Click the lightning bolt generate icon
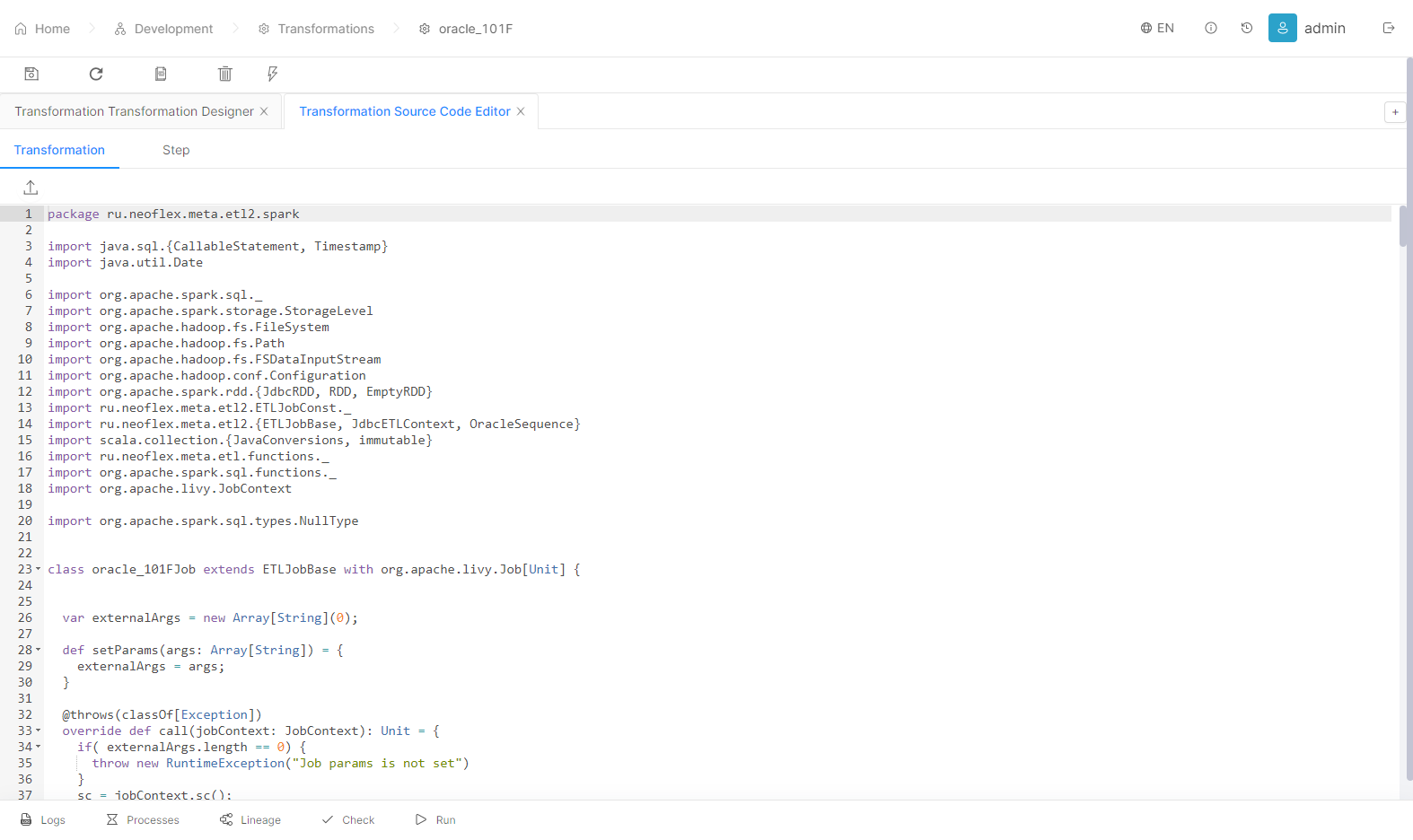 (x=273, y=74)
